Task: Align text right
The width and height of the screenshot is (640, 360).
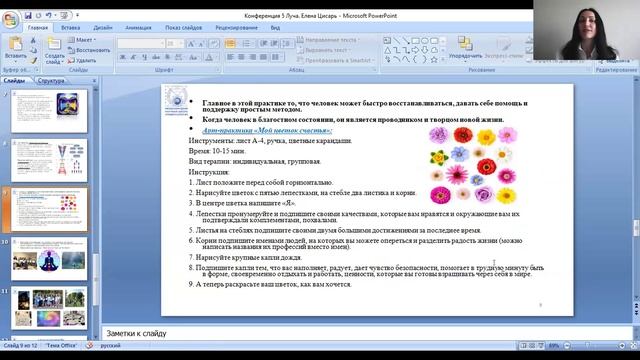Action: tap(252, 58)
